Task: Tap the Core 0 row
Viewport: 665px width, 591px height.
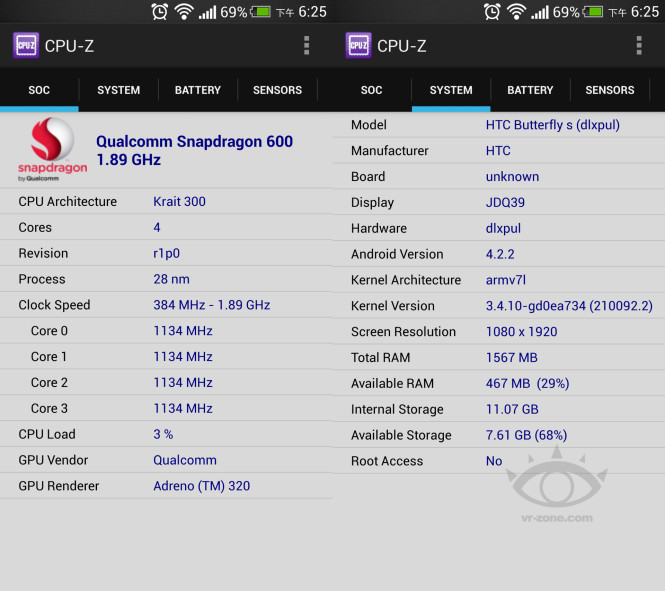Action: pyautogui.click(x=166, y=331)
